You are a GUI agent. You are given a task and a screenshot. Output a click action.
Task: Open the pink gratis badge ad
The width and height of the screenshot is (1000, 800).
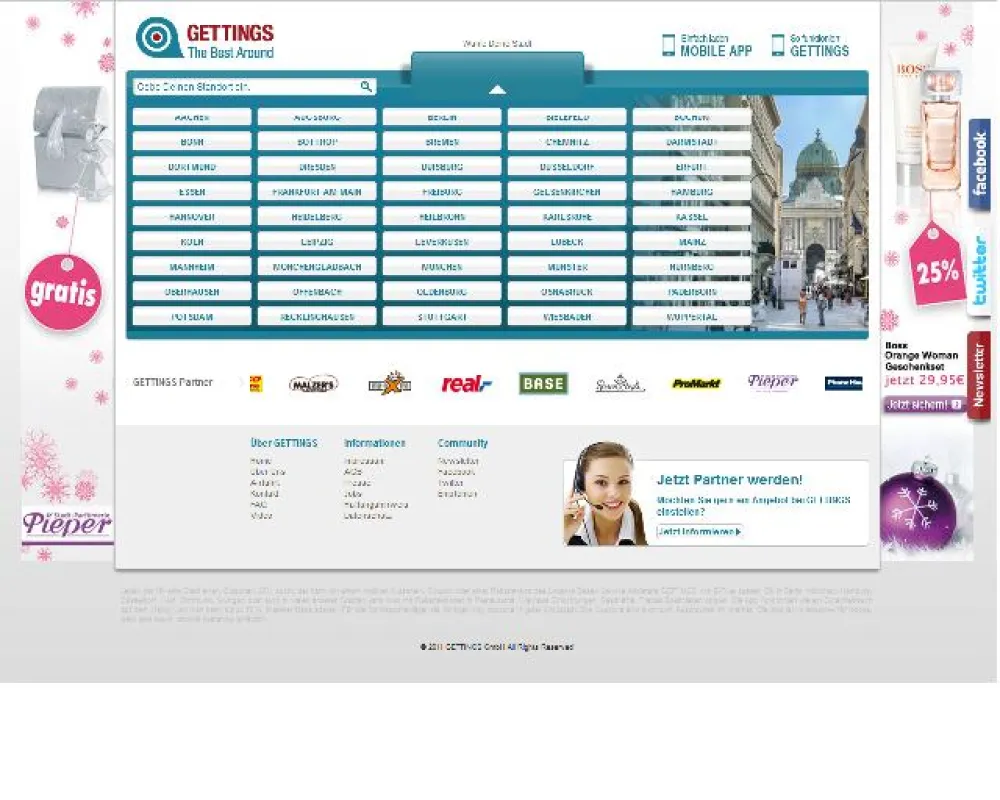63,292
